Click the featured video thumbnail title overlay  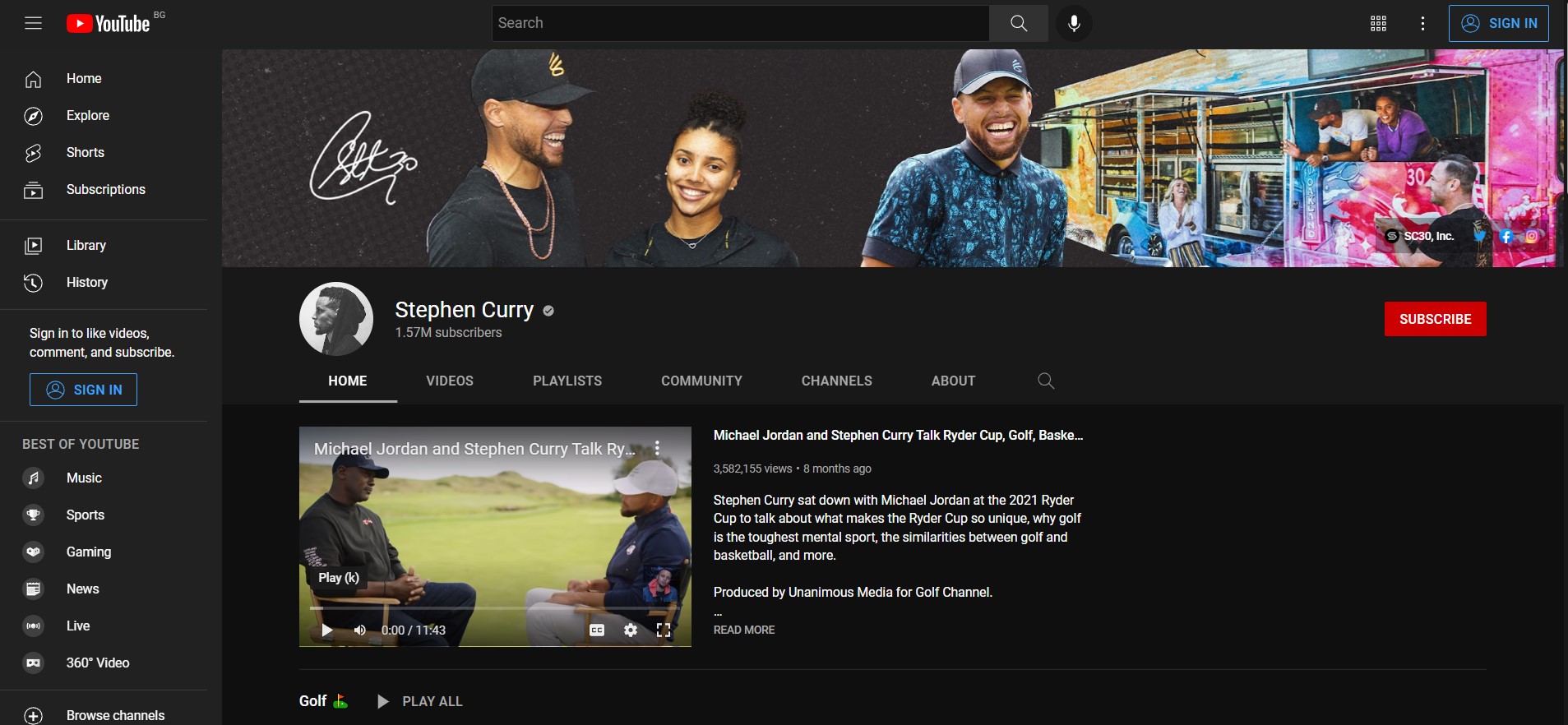point(474,449)
